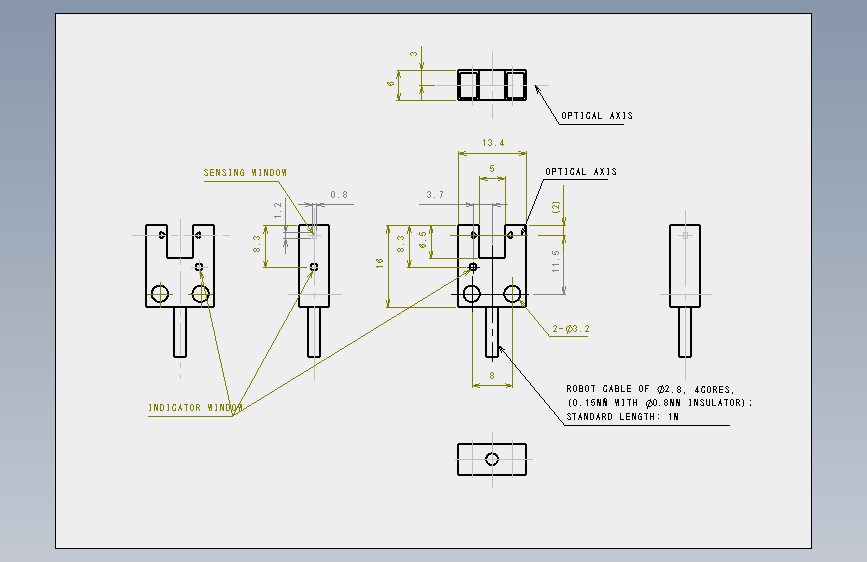Select the SENSING WINDOW annotation label

(x=245, y=173)
